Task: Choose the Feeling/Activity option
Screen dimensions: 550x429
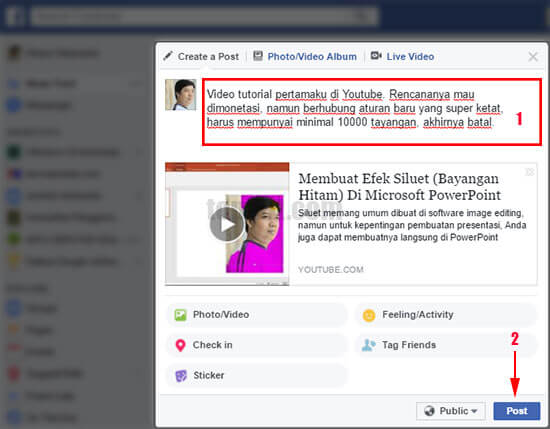Action: pos(446,315)
